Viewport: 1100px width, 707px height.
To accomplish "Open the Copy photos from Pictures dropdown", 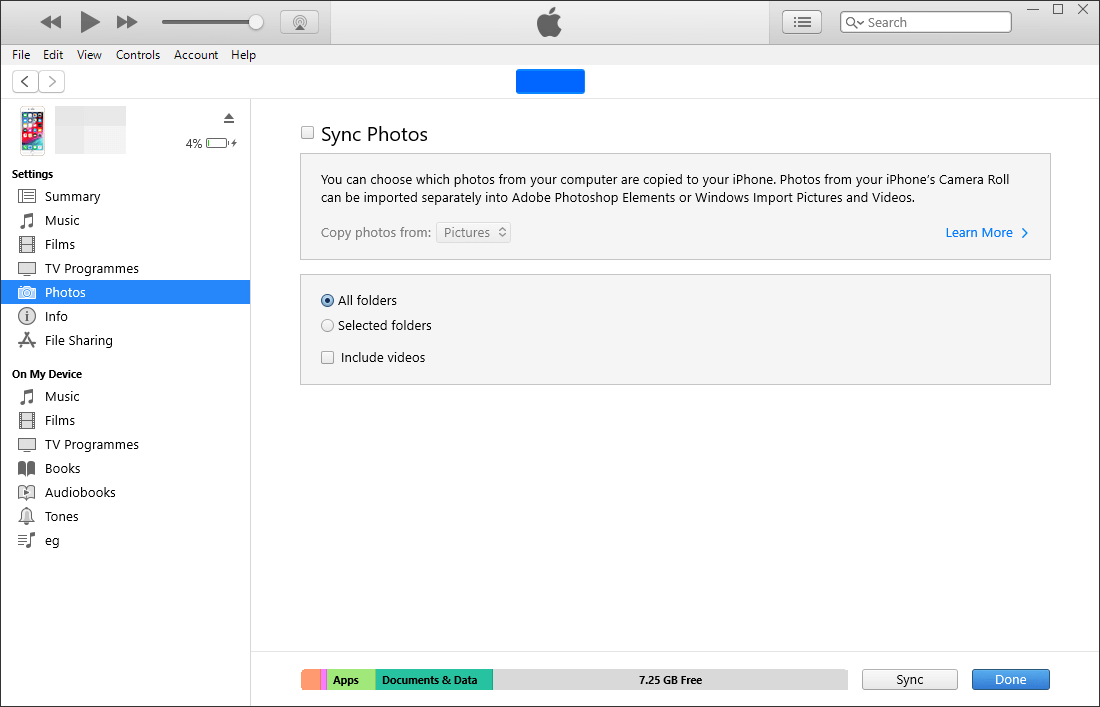I will tap(474, 232).
